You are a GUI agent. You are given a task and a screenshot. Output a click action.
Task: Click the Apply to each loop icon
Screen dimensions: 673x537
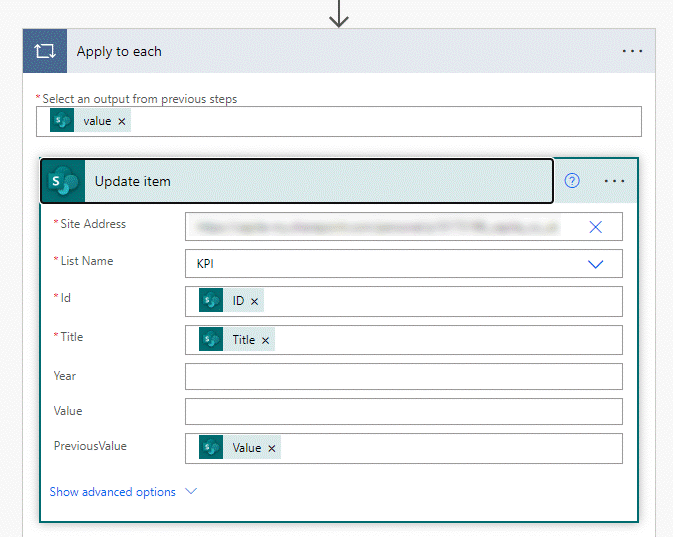pyautogui.click(x=45, y=51)
